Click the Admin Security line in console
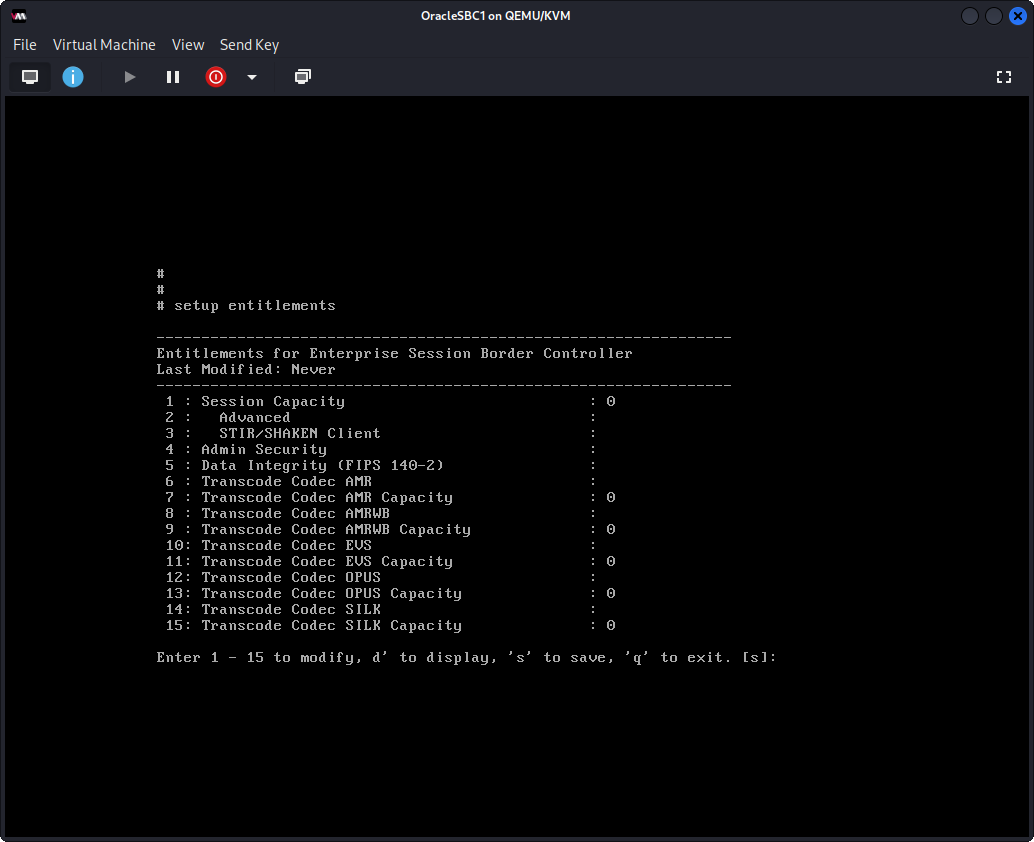The width and height of the screenshot is (1034, 842). [263, 450]
